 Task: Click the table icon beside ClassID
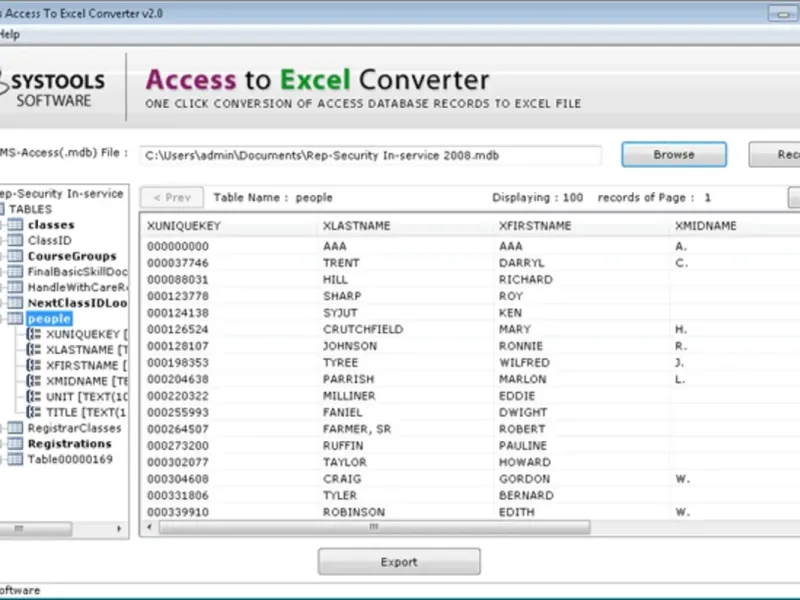pyautogui.click(x=15, y=240)
